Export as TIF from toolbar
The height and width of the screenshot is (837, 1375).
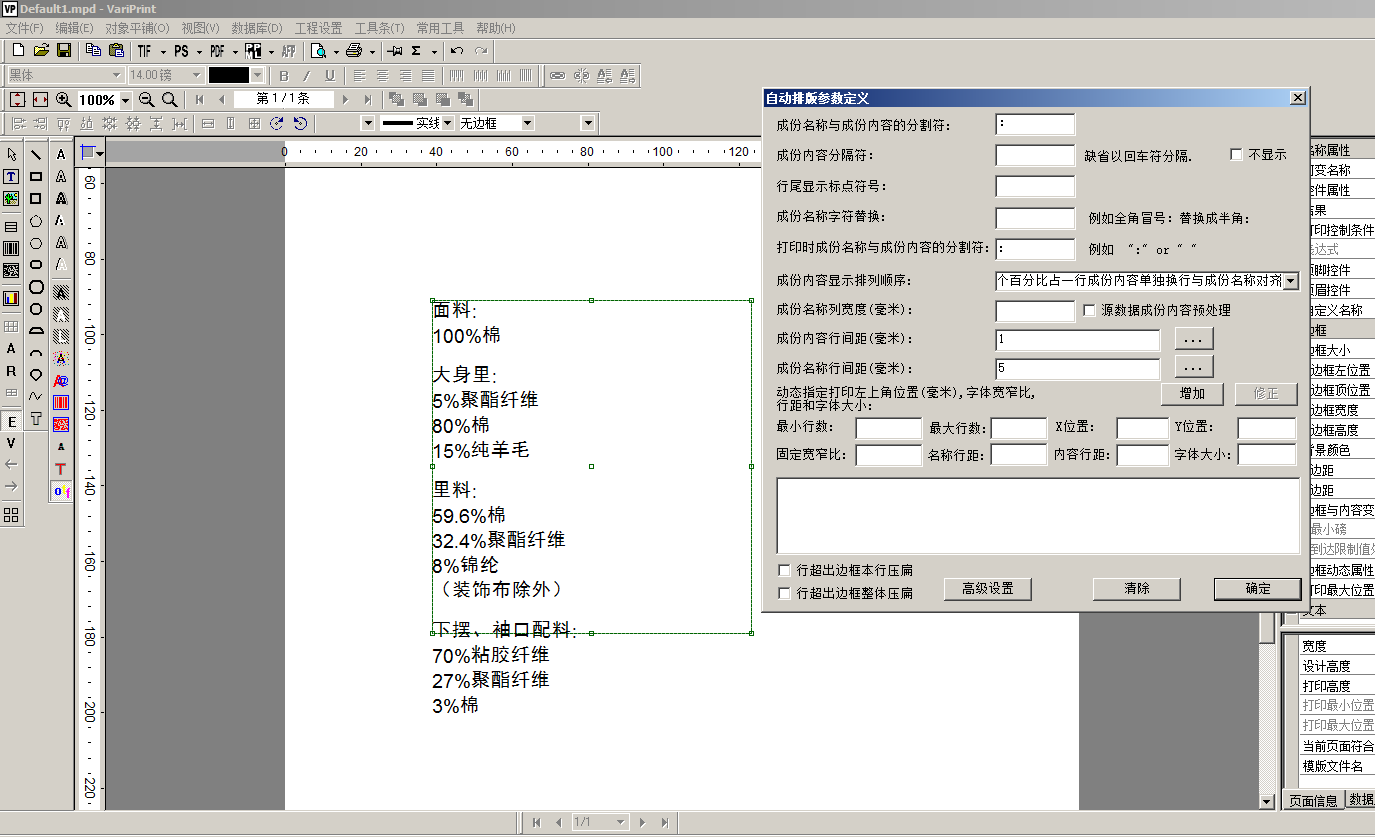[145, 51]
